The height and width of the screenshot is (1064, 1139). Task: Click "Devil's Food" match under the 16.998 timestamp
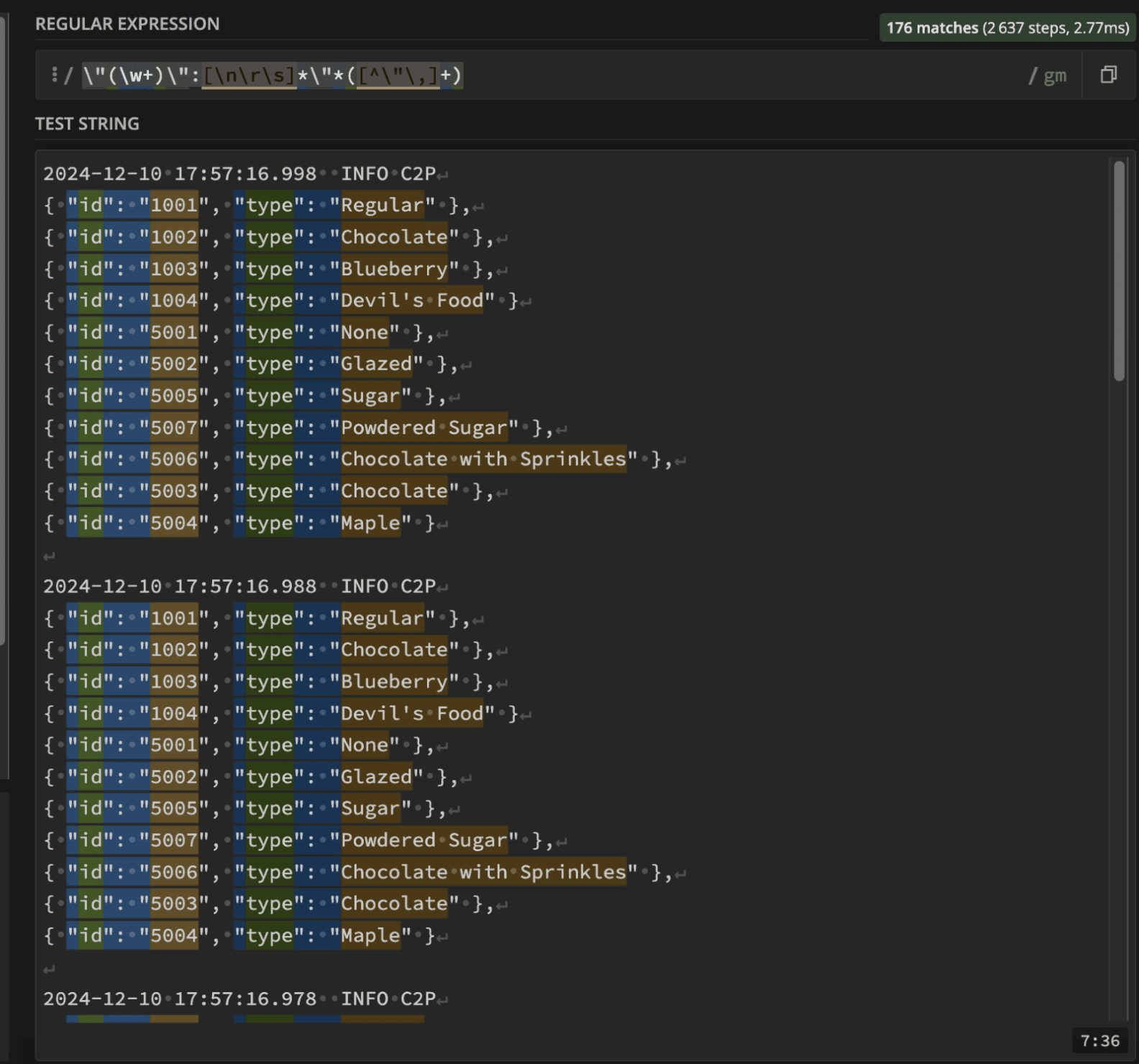pos(412,301)
